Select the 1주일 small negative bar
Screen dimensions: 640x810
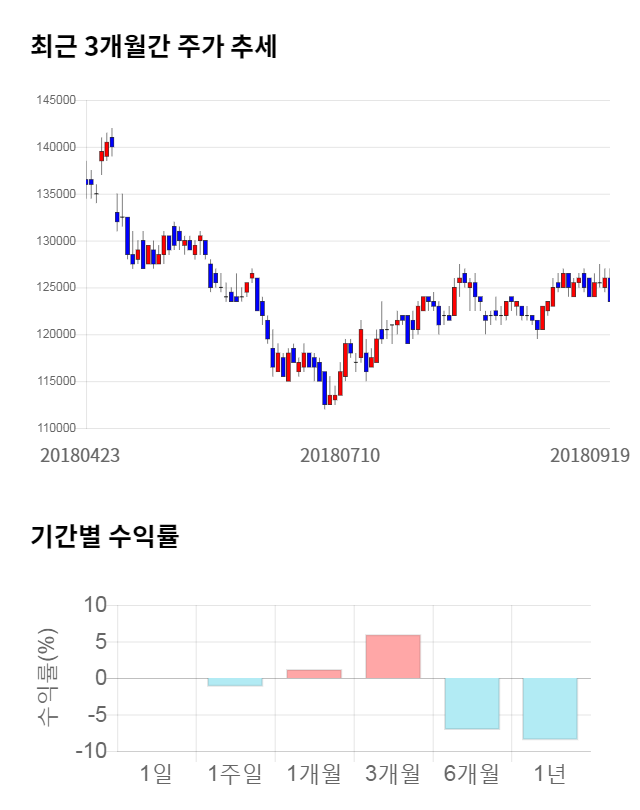[x=235, y=682]
